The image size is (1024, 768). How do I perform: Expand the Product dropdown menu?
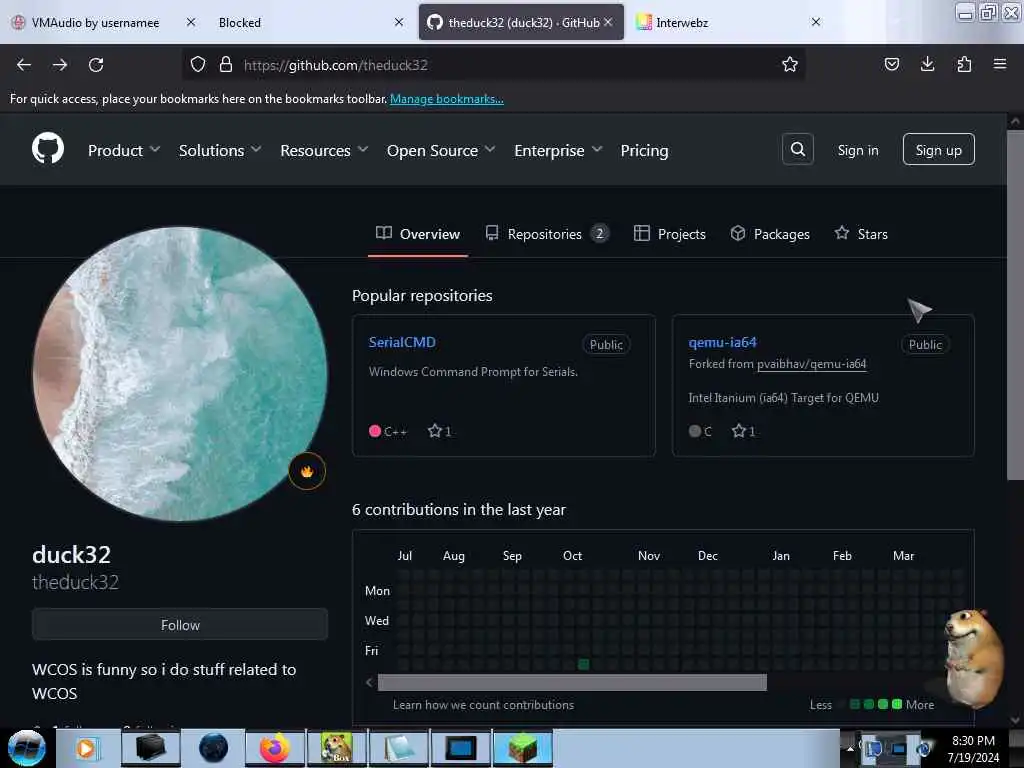coord(124,150)
